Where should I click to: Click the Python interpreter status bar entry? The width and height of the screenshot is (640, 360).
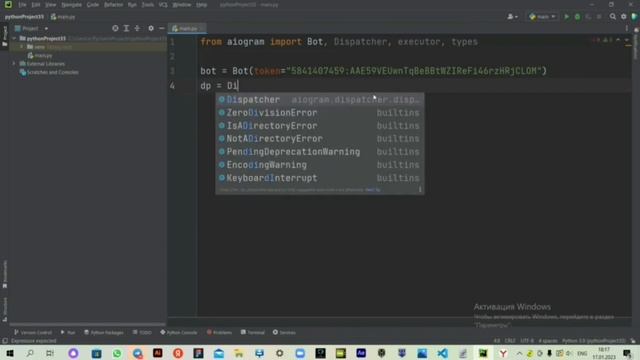593,340
